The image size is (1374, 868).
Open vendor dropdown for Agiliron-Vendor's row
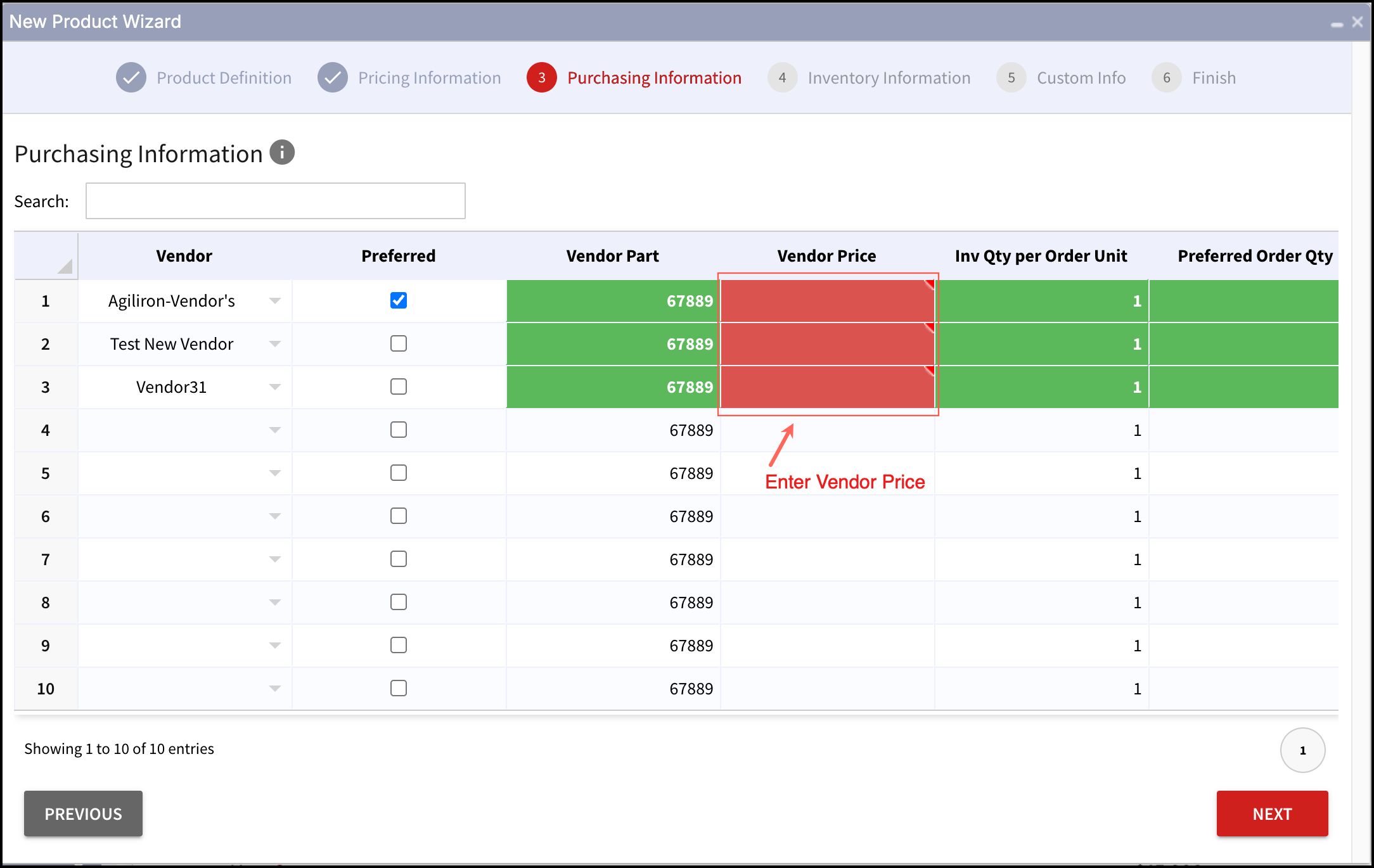point(275,301)
